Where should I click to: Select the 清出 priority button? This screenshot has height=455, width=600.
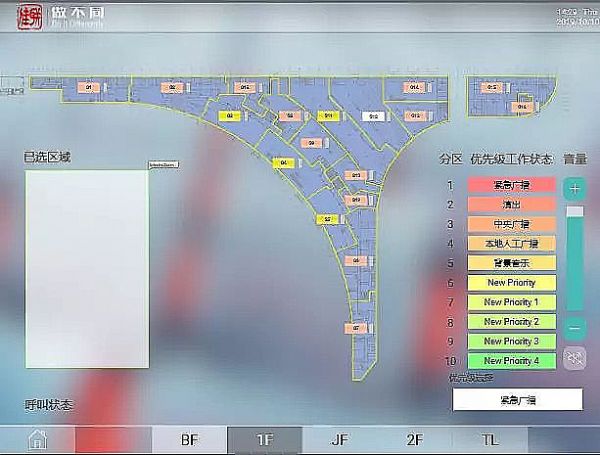pos(510,204)
